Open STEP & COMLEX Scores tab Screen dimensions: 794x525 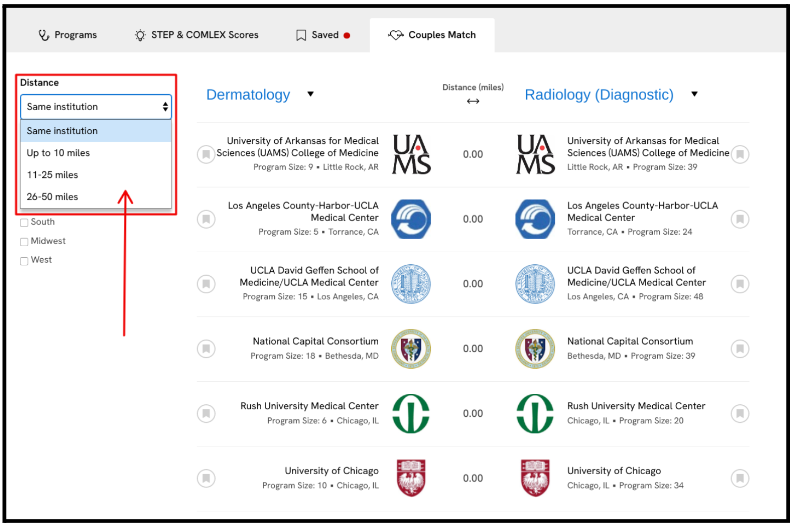click(x=196, y=35)
